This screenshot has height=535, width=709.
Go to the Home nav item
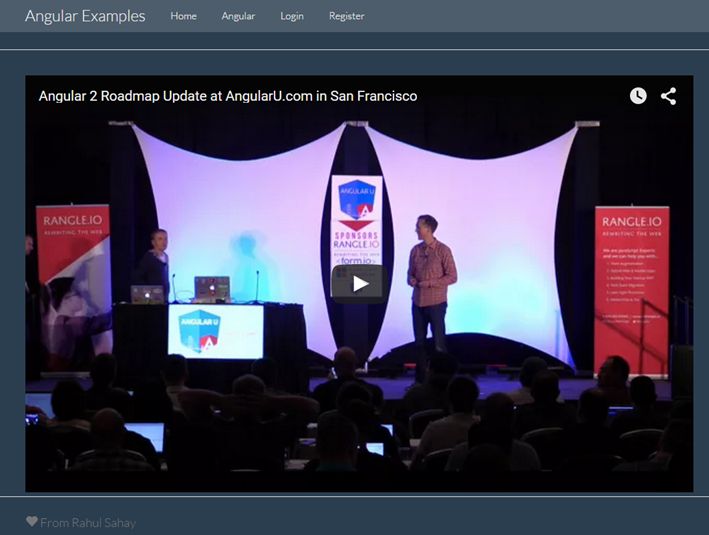point(183,16)
